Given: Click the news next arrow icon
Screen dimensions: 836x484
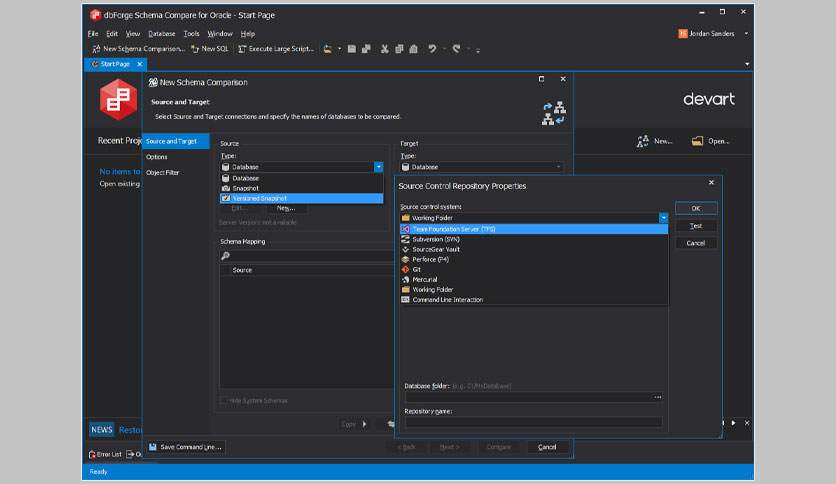Looking at the screenshot, I should coord(734,423).
